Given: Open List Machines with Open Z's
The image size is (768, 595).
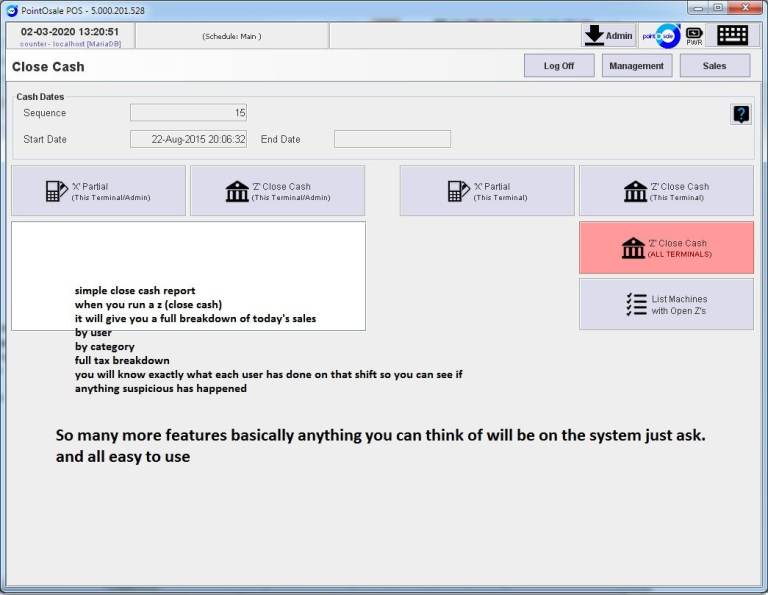Looking at the screenshot, I should [666, 304].
